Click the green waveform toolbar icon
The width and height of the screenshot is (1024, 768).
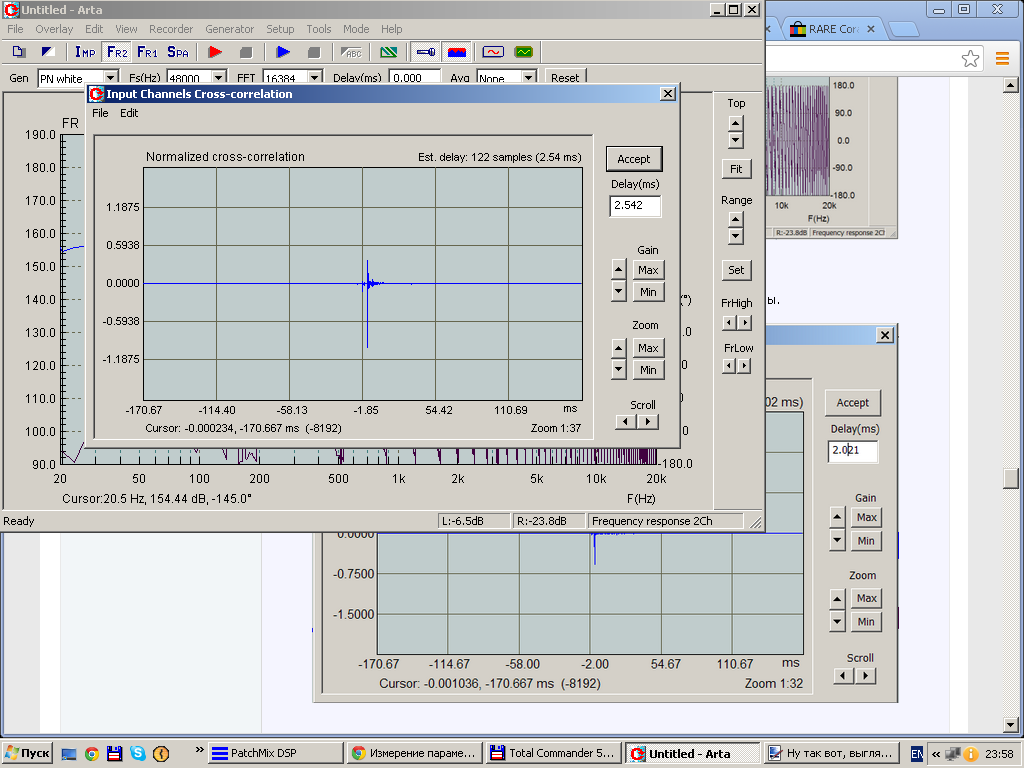[524, 52]
